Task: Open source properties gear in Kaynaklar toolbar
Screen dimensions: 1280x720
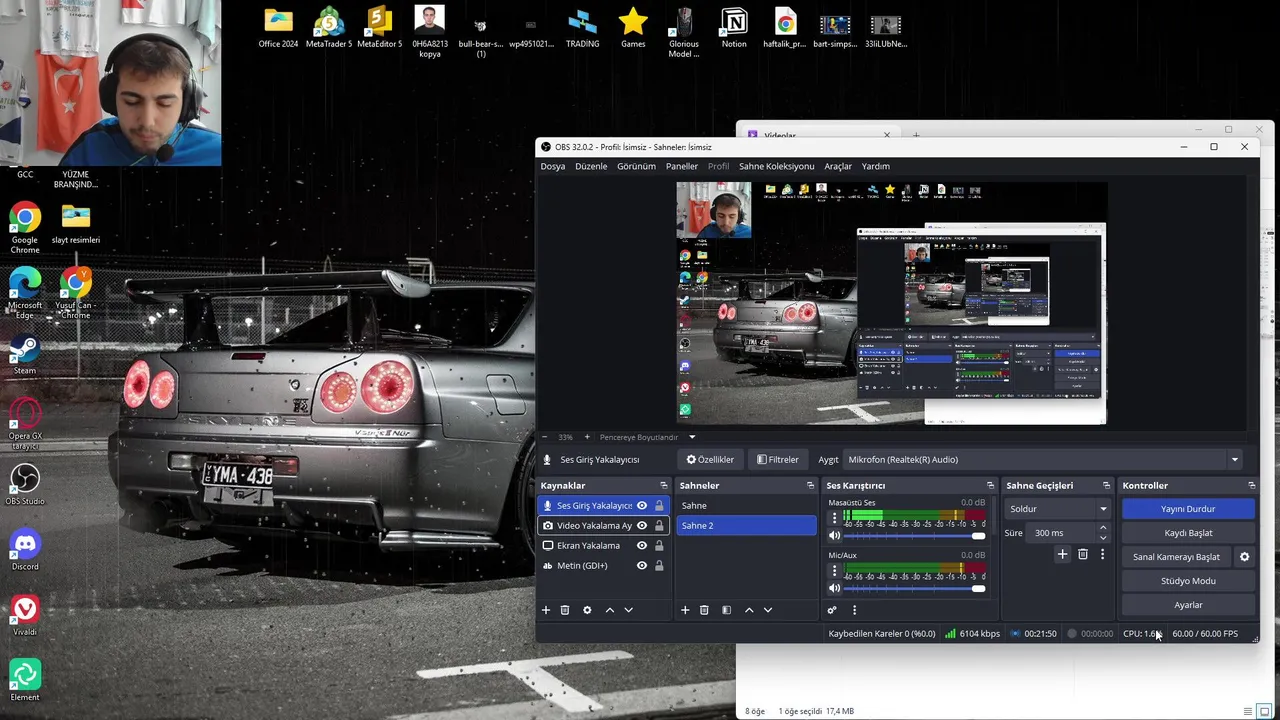Action: (587, 610)
